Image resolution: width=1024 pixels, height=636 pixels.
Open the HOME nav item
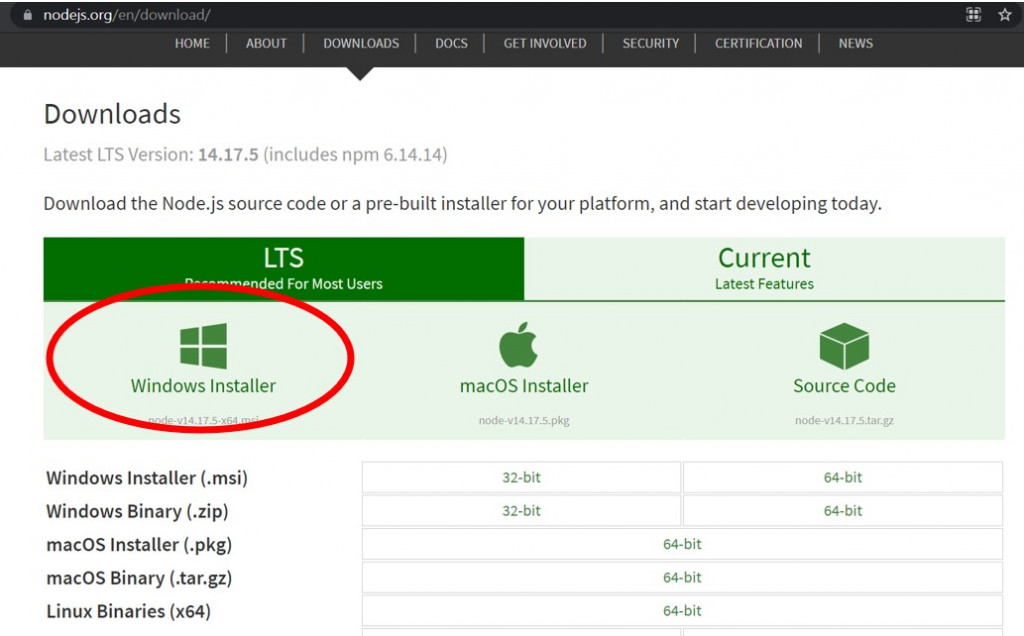pyautogui.click(x=192, y=43)
